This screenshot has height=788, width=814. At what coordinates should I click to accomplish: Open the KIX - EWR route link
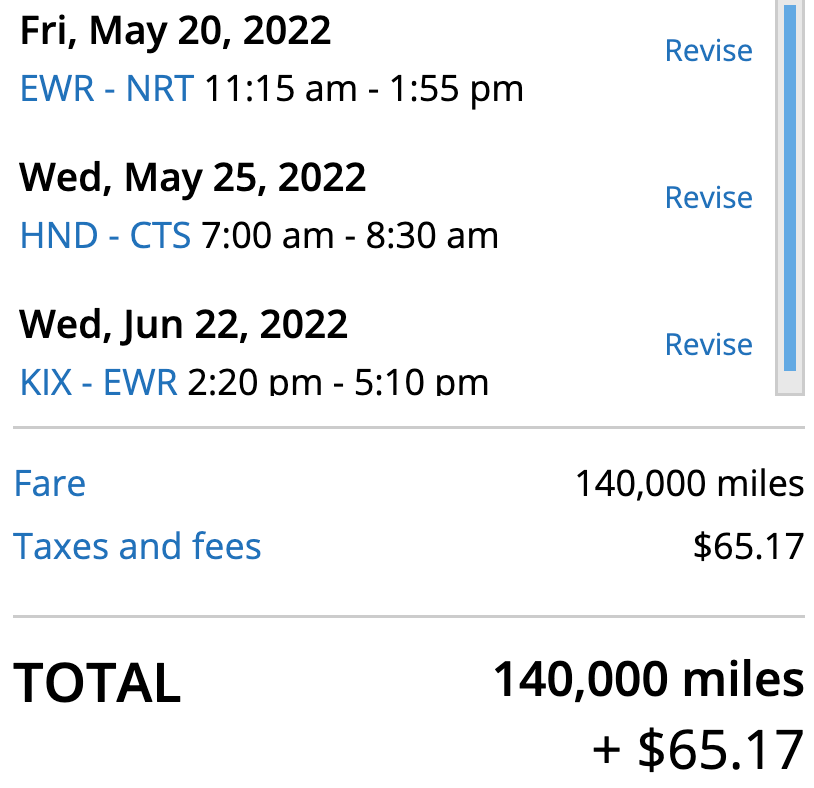click(x=96, y=381)
